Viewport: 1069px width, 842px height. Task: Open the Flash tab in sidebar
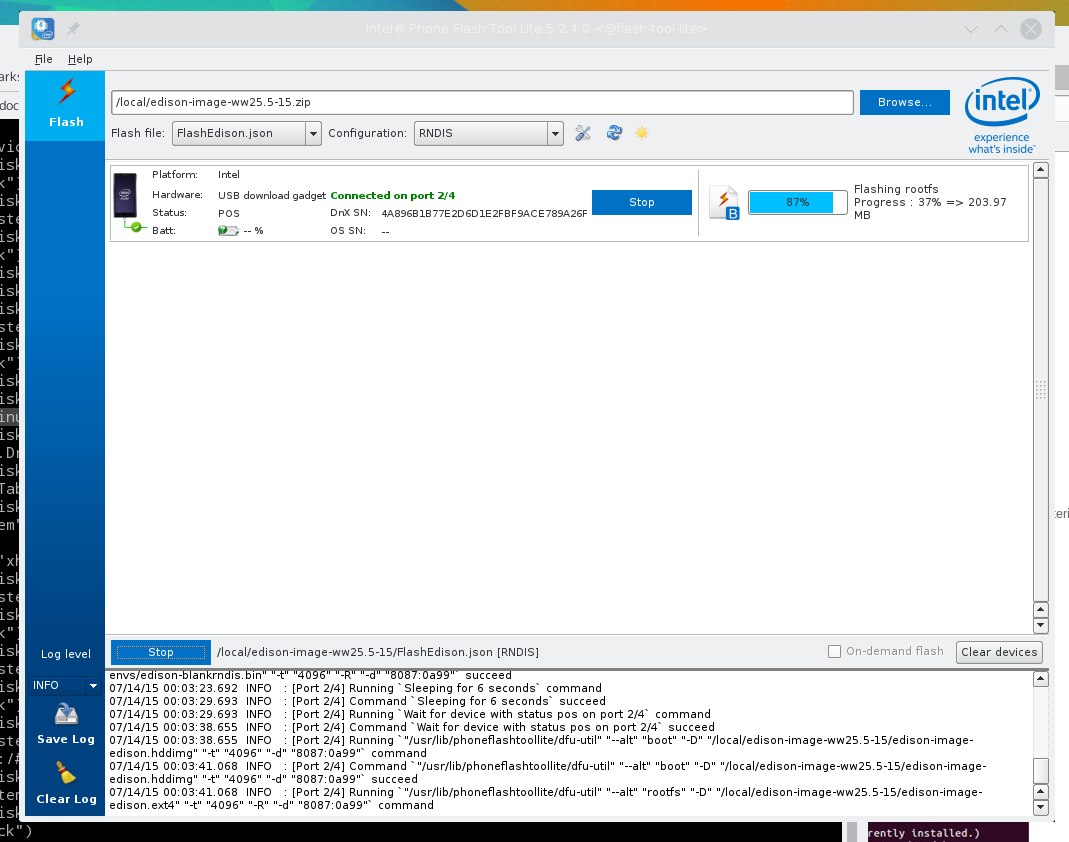[x=65, y=105]
